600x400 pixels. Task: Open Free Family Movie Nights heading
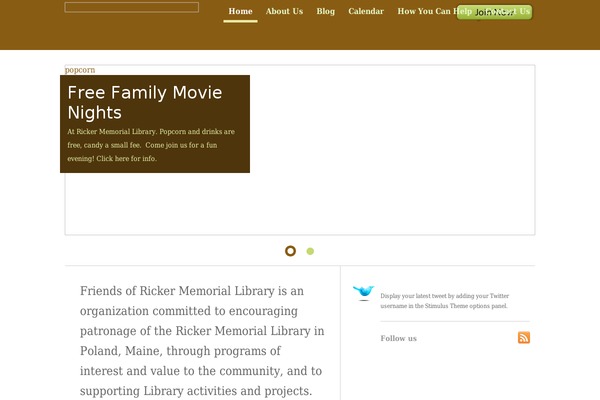click(145, 102)
